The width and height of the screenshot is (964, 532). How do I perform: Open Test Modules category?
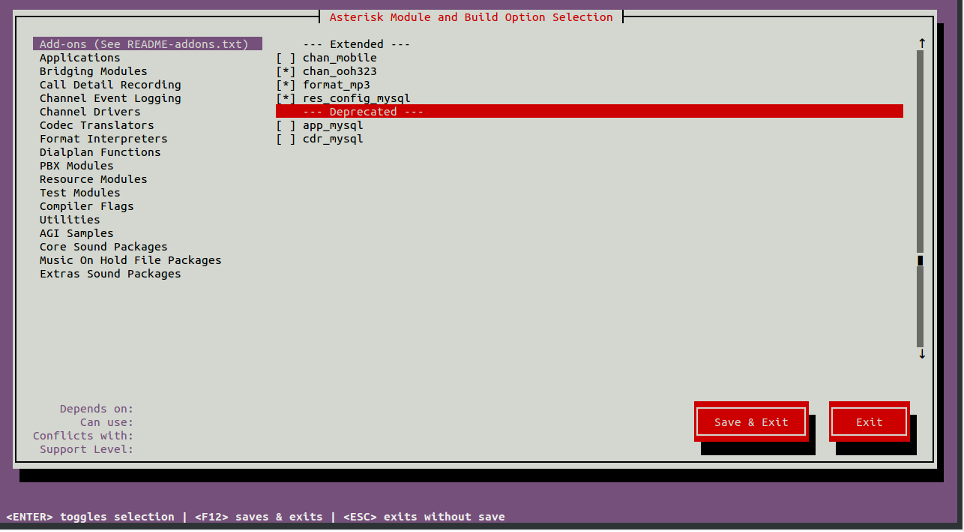(80, 193)
